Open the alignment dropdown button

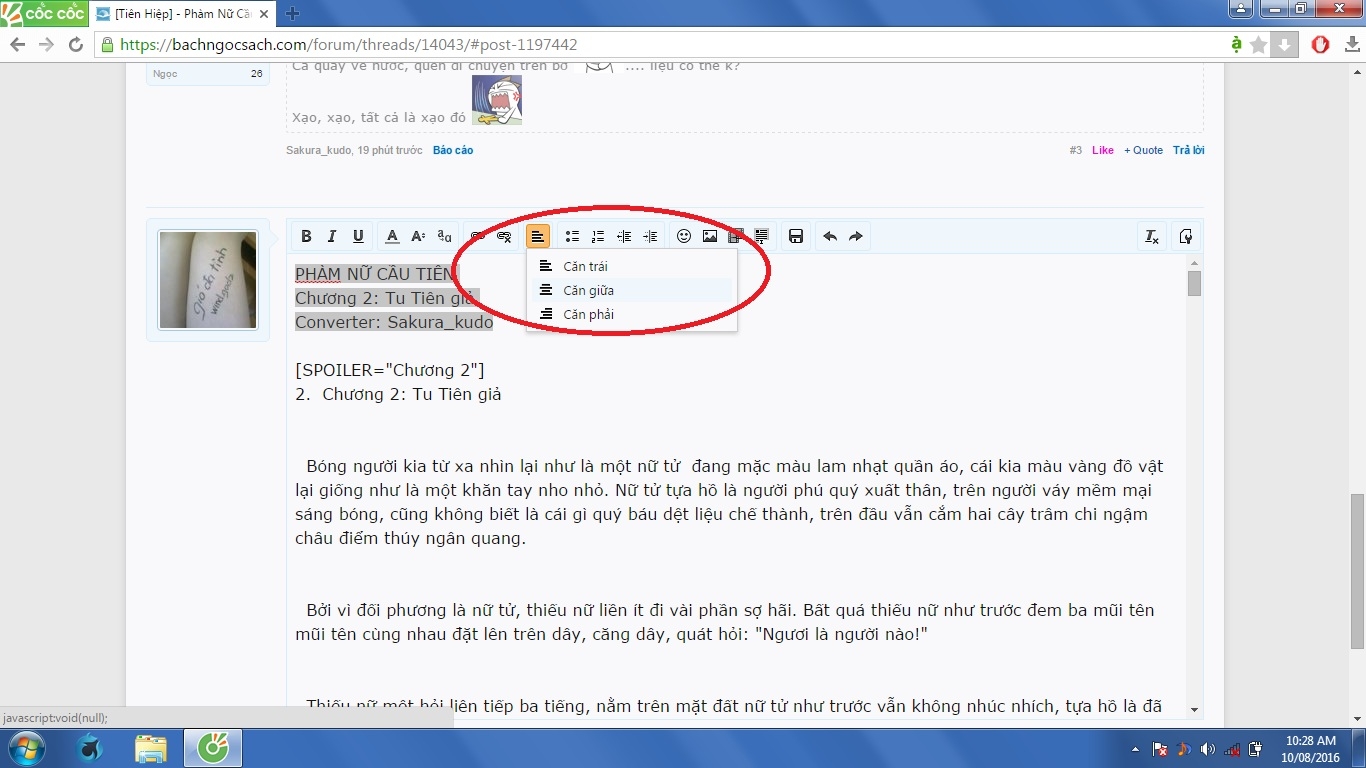point(538,237)
